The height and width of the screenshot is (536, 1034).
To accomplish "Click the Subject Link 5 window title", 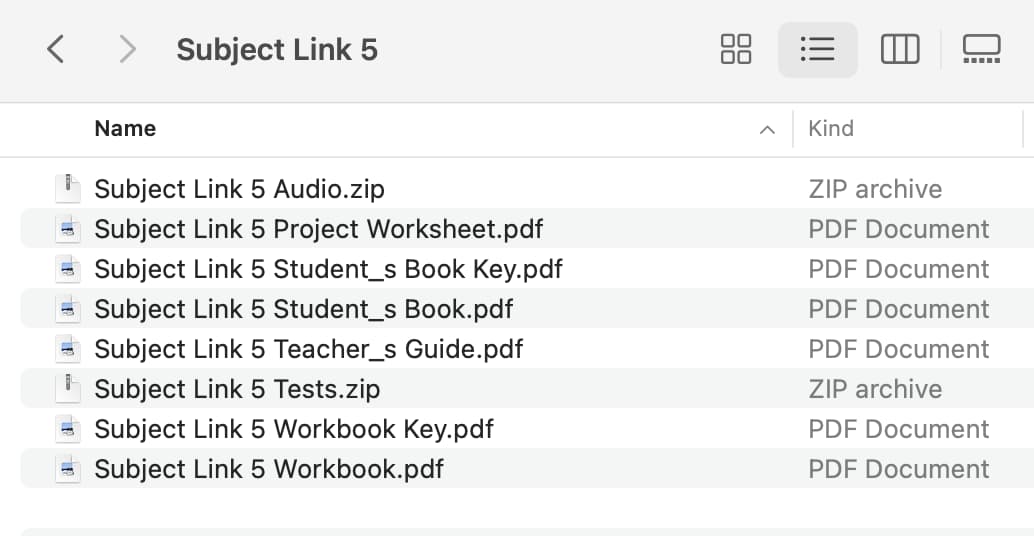I will [277, 49].
